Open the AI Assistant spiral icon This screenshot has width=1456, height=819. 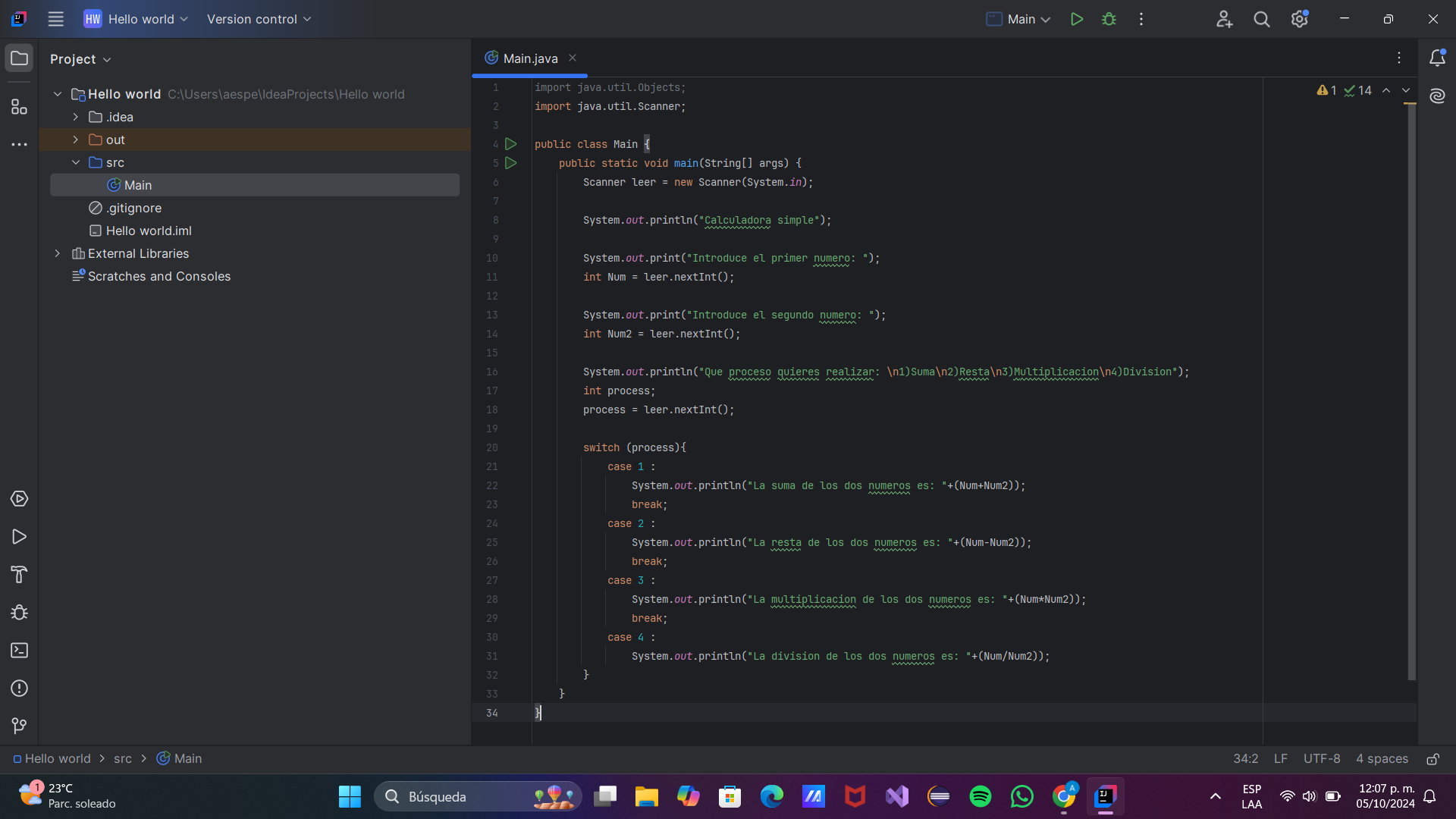click(x=1437, y=96)
